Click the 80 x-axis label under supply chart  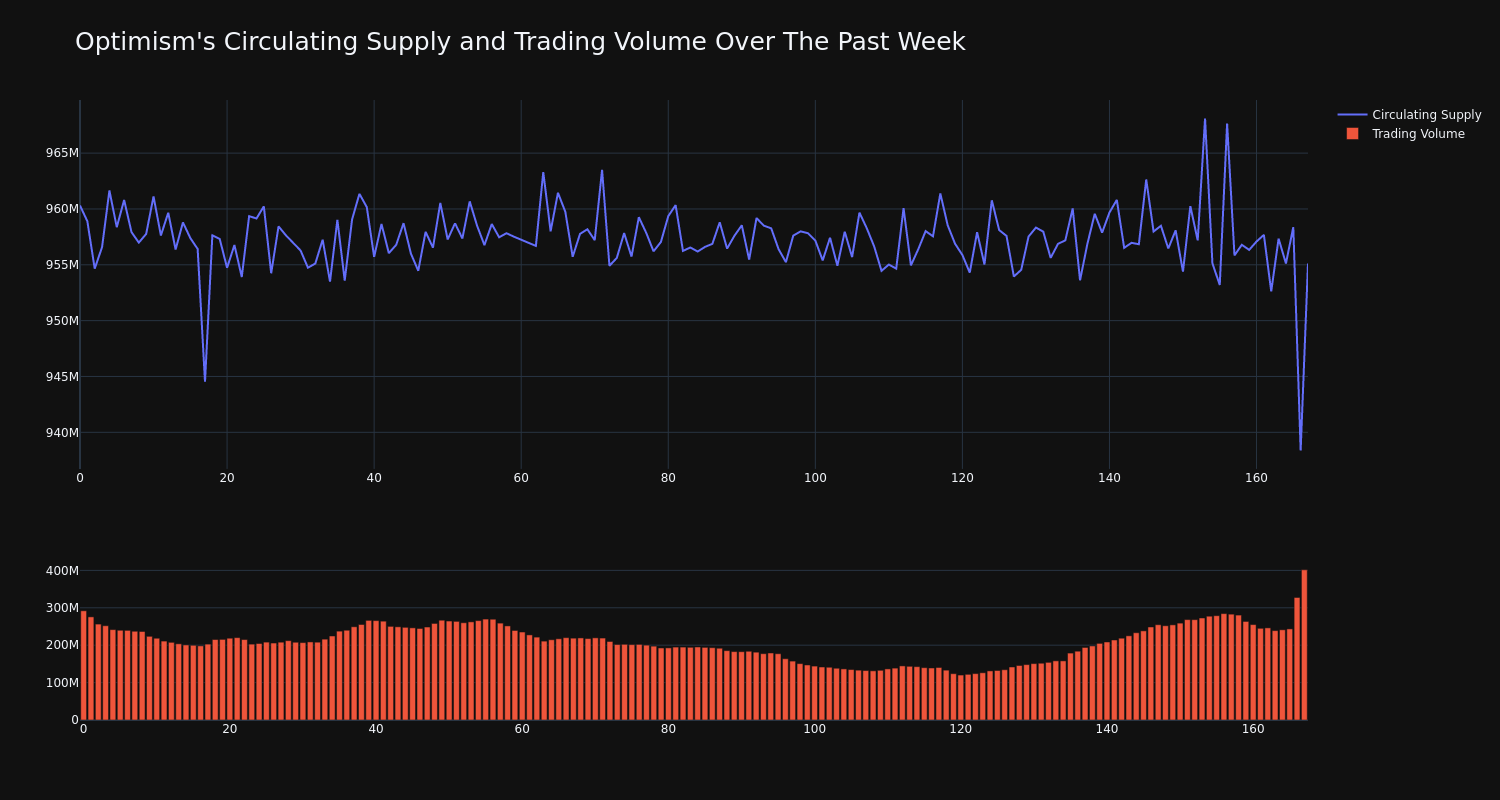(x=668, y=478)
